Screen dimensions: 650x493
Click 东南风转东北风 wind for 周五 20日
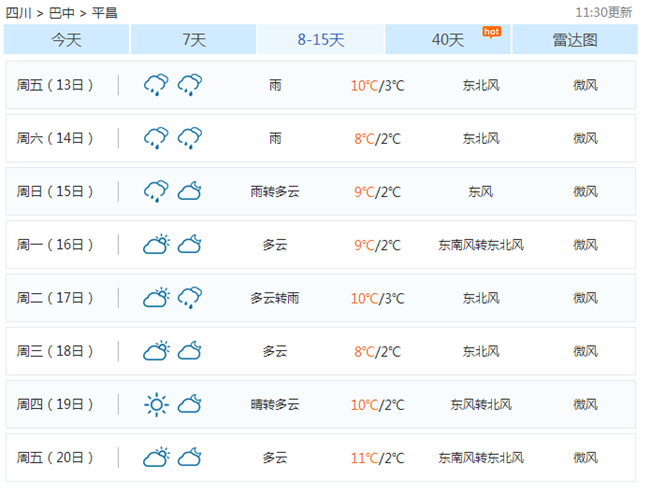pyautogui.click(x=481, y=458)
